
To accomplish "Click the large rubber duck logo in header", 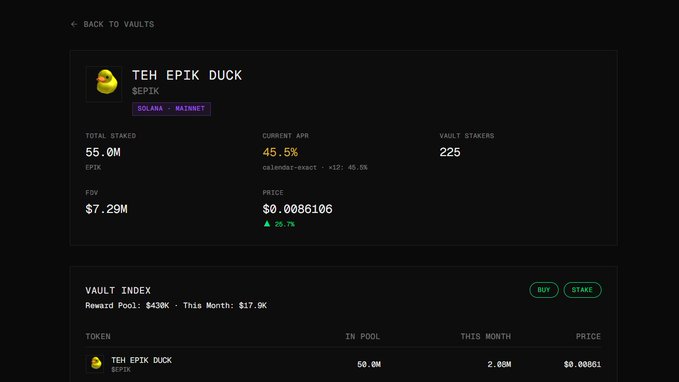I will [x=104, y=84].
